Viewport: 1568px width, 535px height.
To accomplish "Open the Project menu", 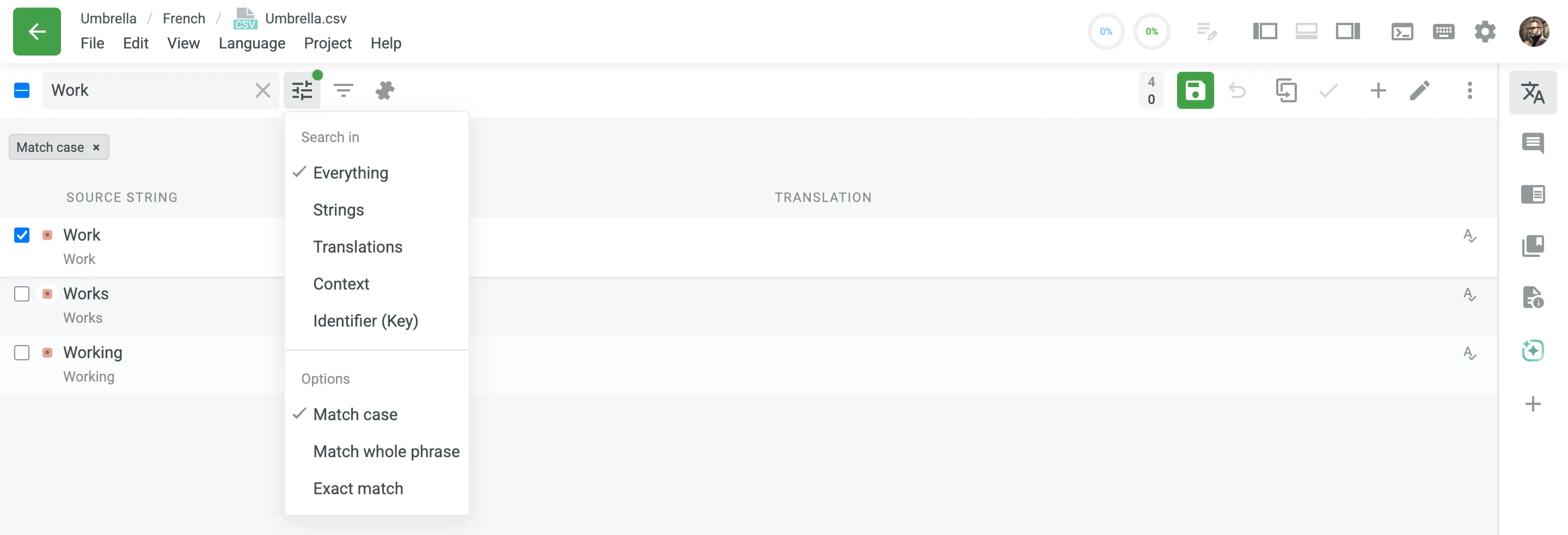I will (327, 42).
